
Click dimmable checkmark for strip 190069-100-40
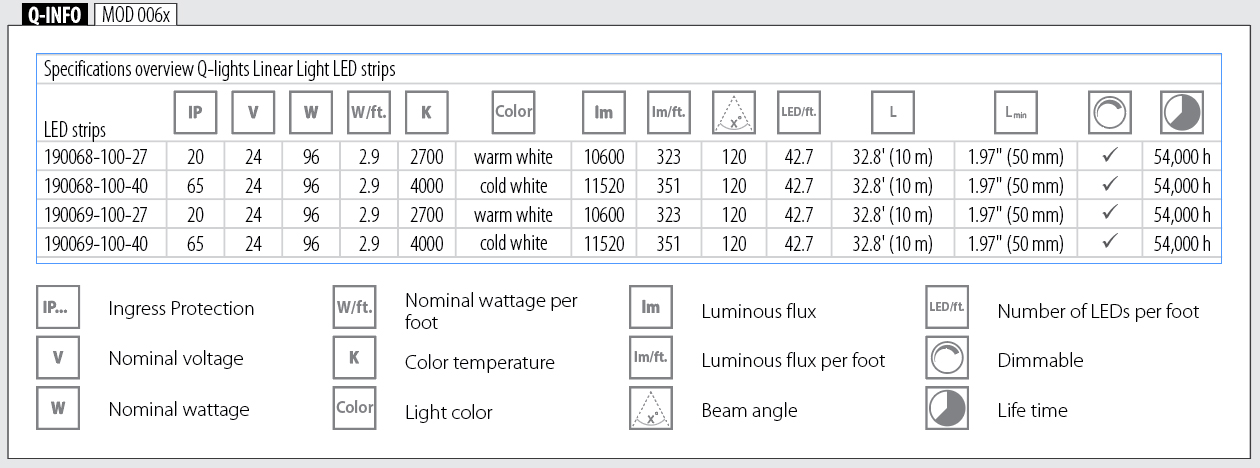[1109, 244]
